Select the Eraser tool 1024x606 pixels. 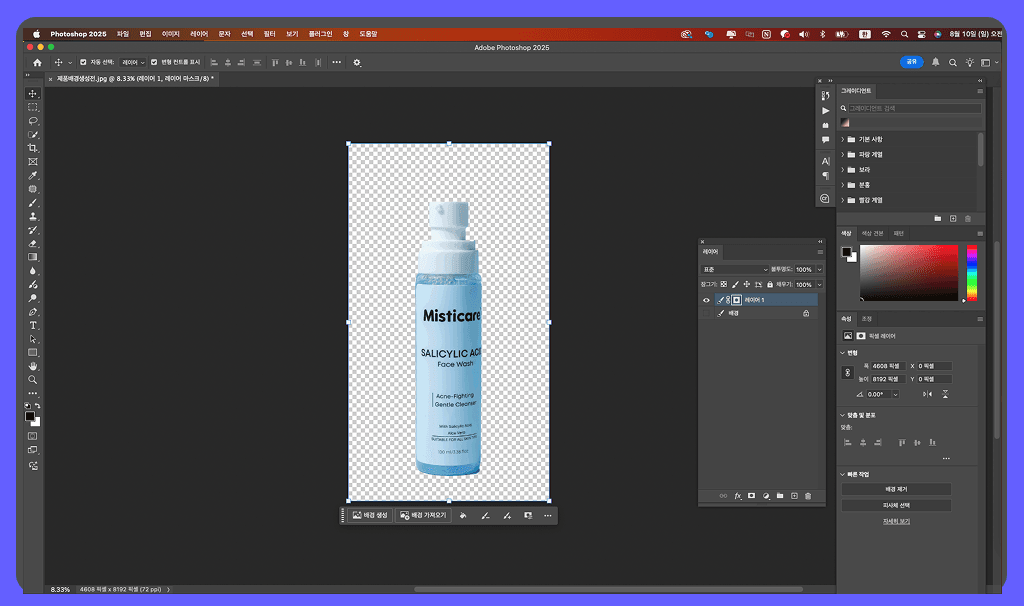click(33, 244)
